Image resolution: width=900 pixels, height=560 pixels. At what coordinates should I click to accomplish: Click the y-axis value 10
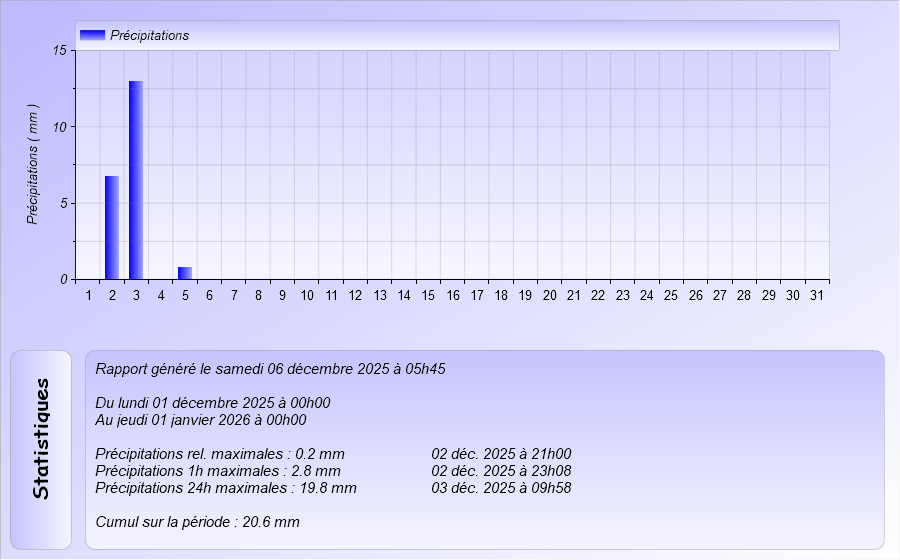pos(60,127)
